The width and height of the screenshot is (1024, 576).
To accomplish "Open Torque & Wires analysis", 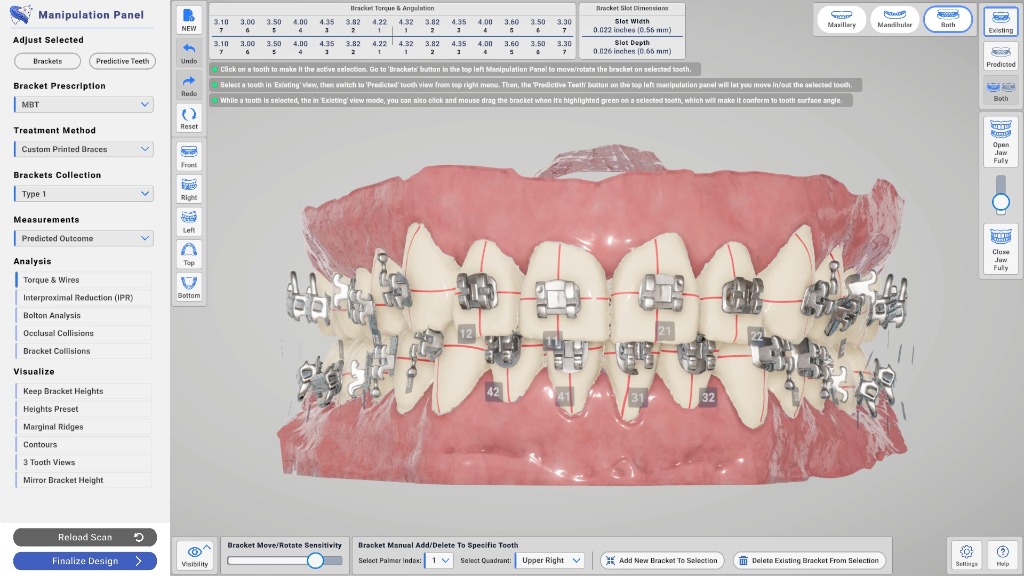I will (x=84, y=280).
